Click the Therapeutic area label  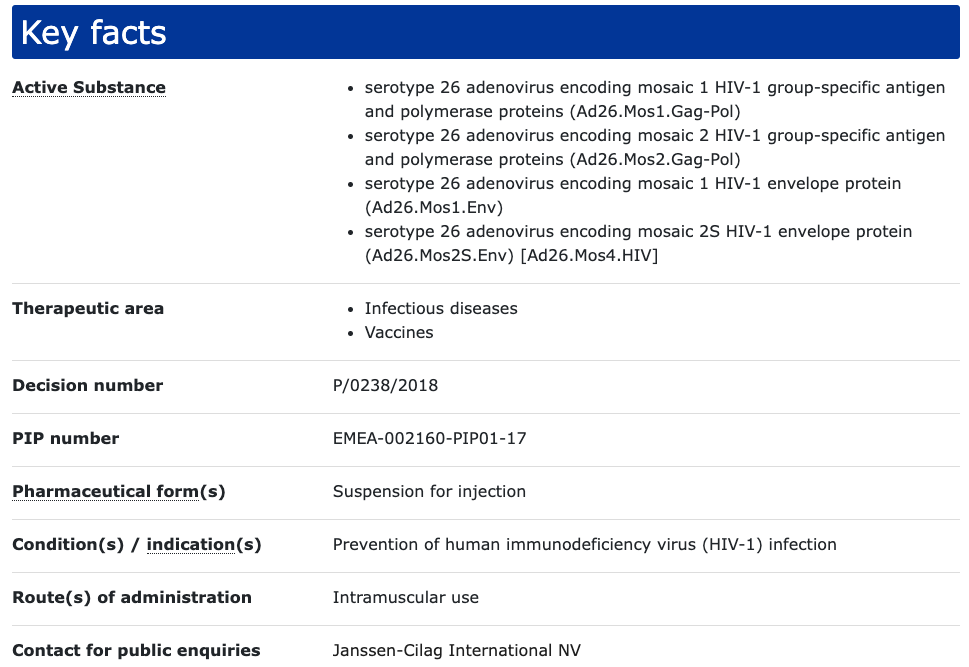[x=88, y=309]
